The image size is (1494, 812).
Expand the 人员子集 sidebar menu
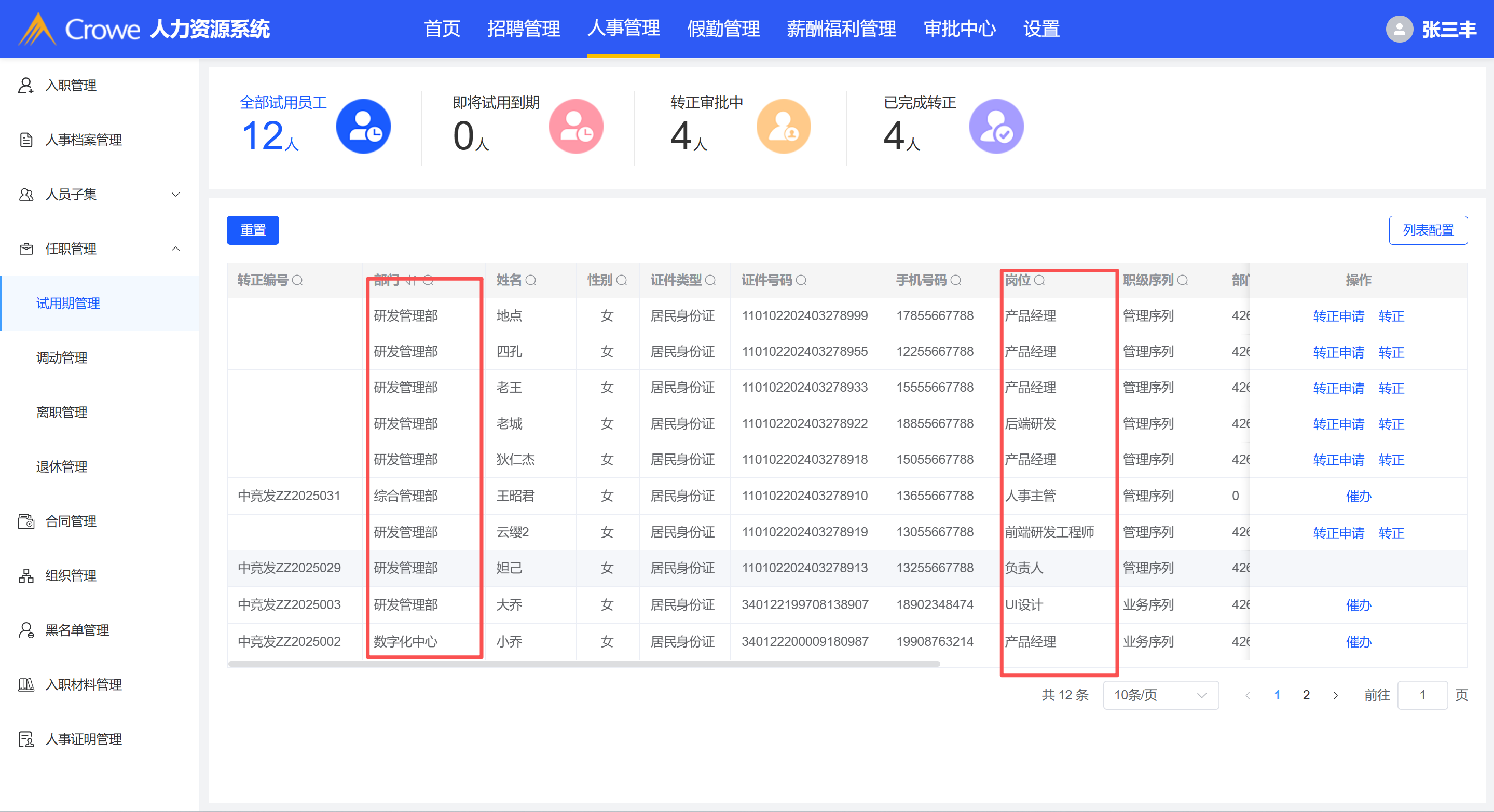pos(176,194)
